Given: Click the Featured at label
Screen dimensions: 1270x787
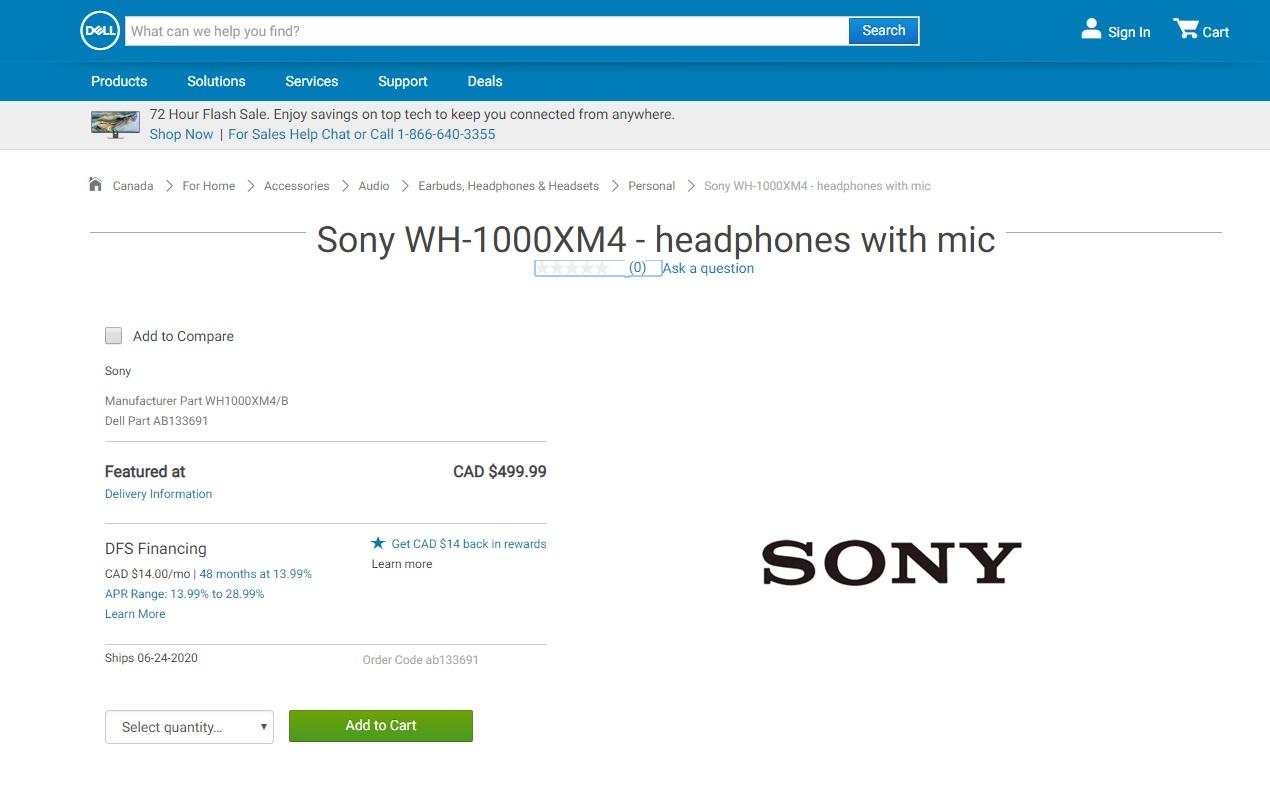Looking at the screenshot, I should click(x=145, y=472).
